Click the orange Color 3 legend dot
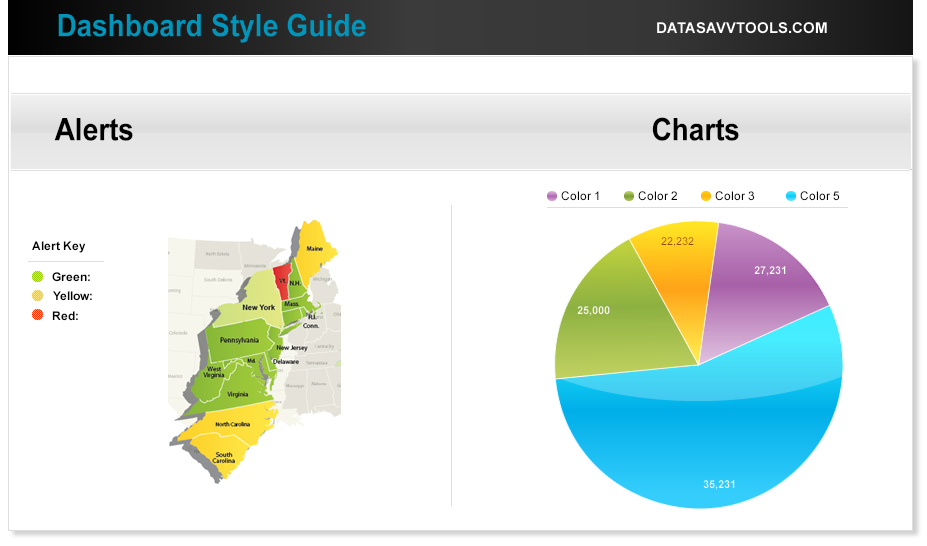 [706, 196]
